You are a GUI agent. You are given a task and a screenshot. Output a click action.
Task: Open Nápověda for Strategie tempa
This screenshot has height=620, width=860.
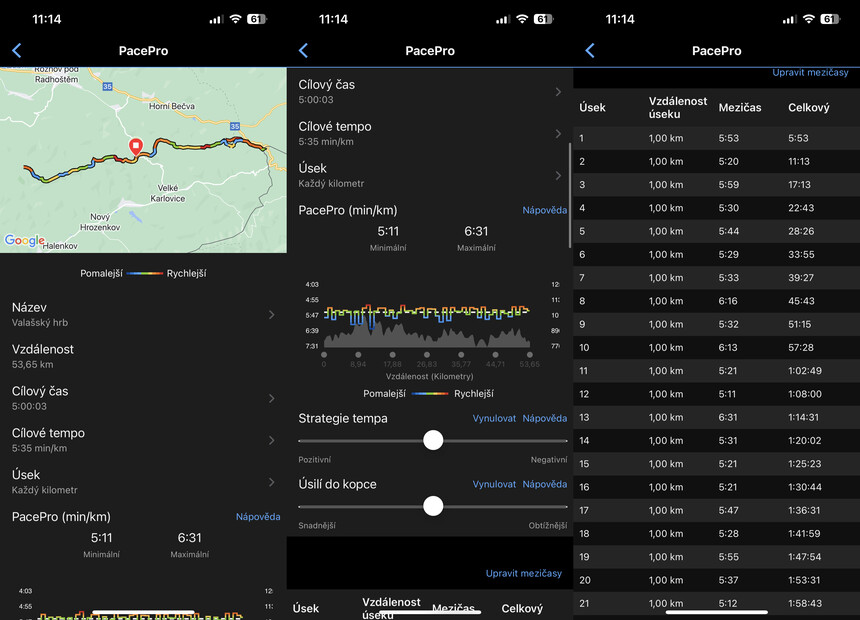[545, 418]
